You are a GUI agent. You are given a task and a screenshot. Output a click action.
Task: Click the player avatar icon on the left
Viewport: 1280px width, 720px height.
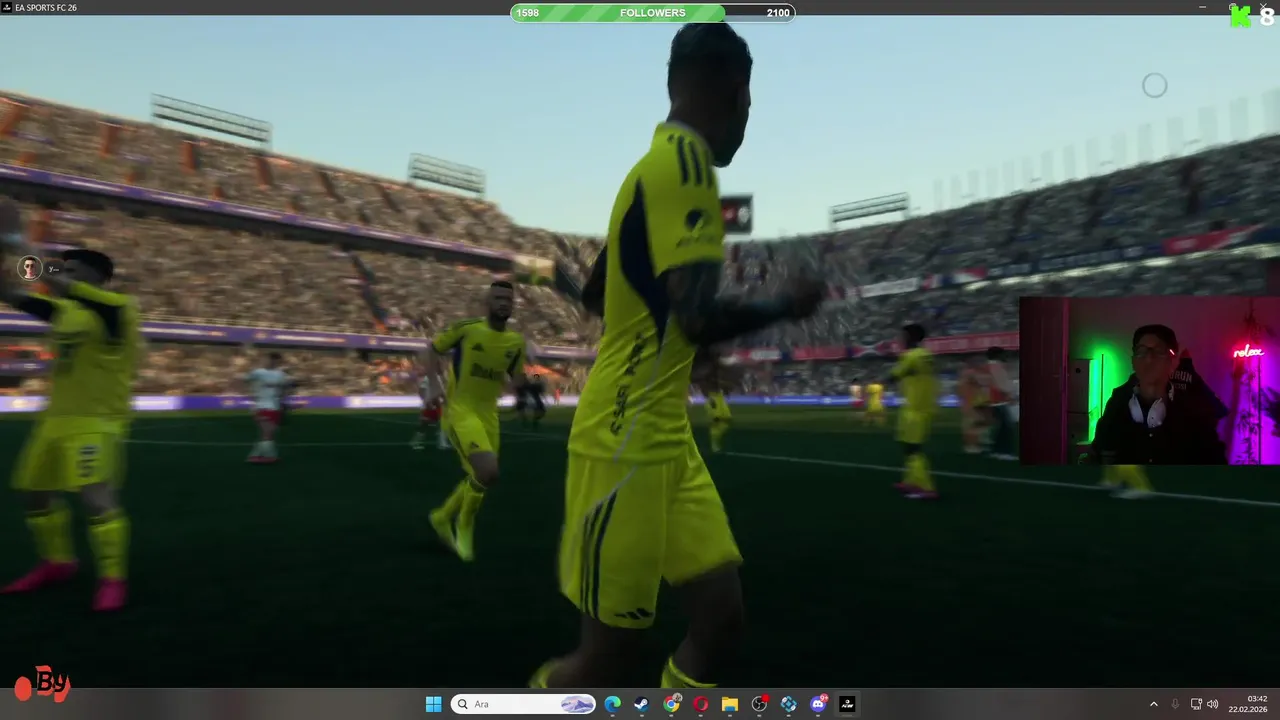(30, 268)
